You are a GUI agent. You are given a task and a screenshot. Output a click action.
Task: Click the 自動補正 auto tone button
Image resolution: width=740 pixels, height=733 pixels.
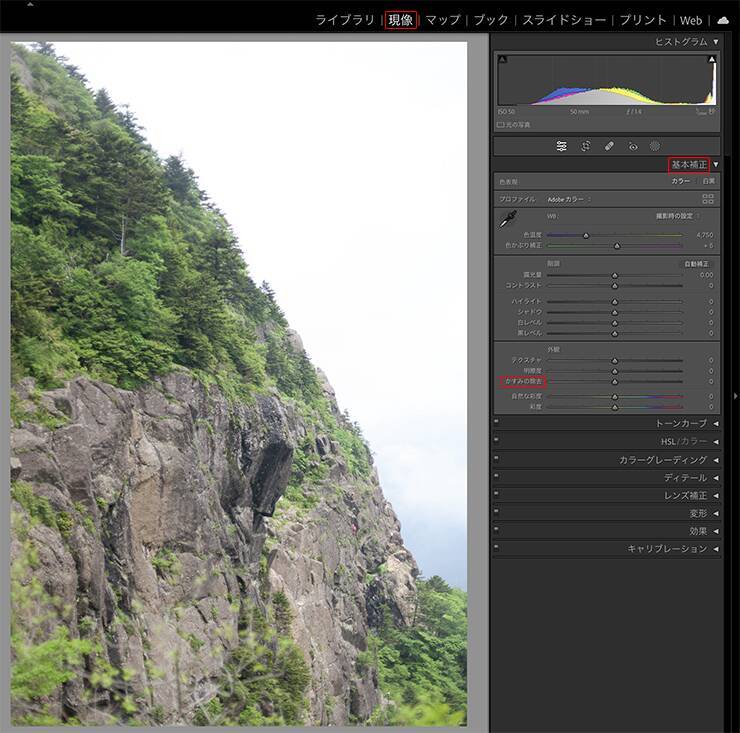[x=697, y=264]
